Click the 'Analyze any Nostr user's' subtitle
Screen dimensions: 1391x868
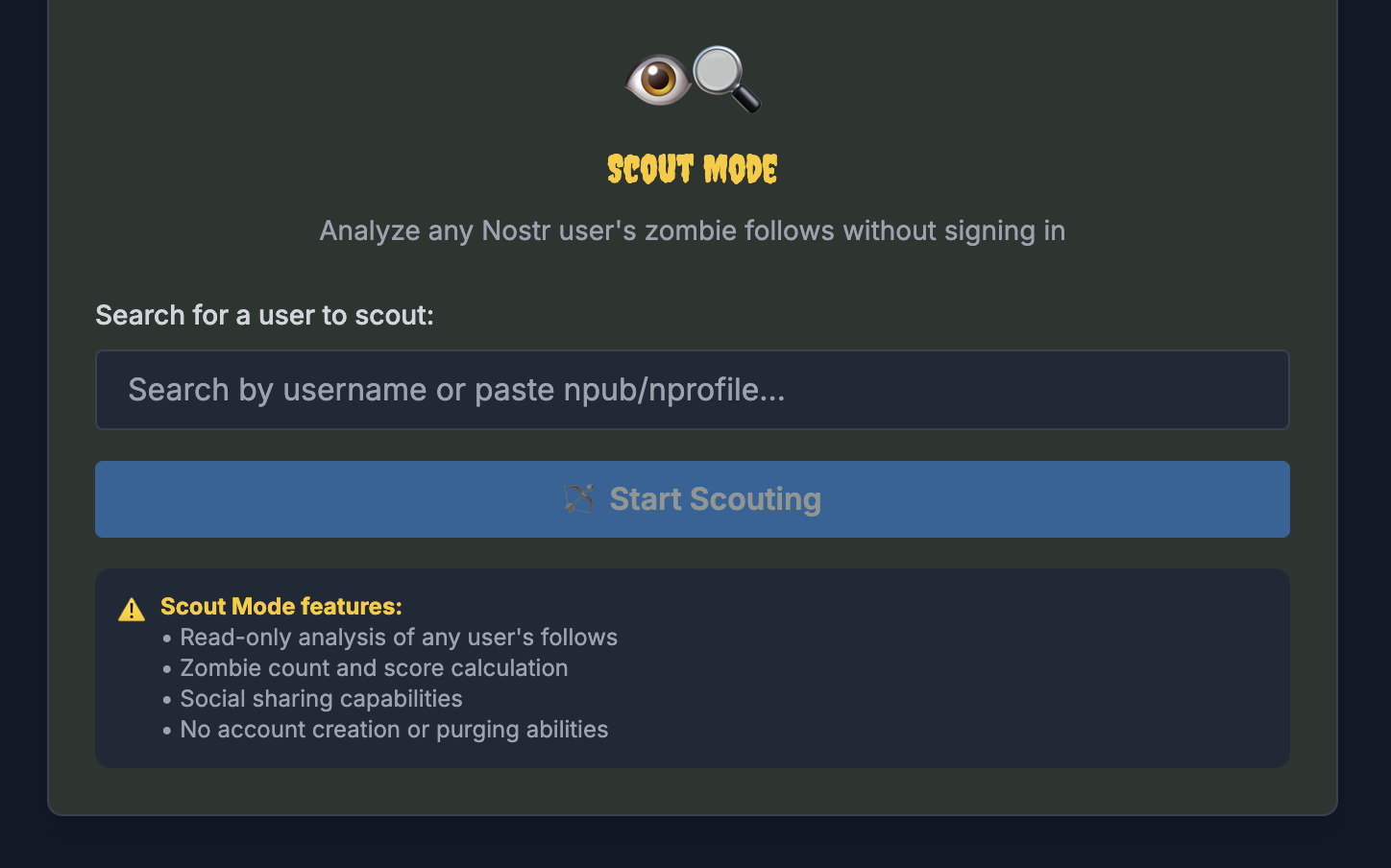692,230
